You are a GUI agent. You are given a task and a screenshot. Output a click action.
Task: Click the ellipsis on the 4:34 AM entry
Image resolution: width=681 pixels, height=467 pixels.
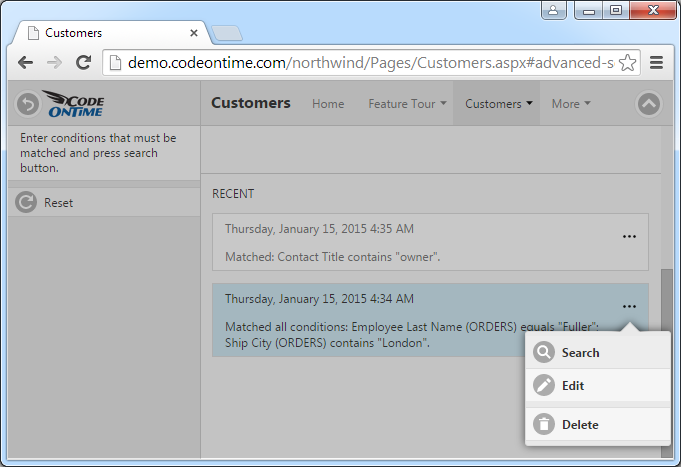(x=629, y=307)
